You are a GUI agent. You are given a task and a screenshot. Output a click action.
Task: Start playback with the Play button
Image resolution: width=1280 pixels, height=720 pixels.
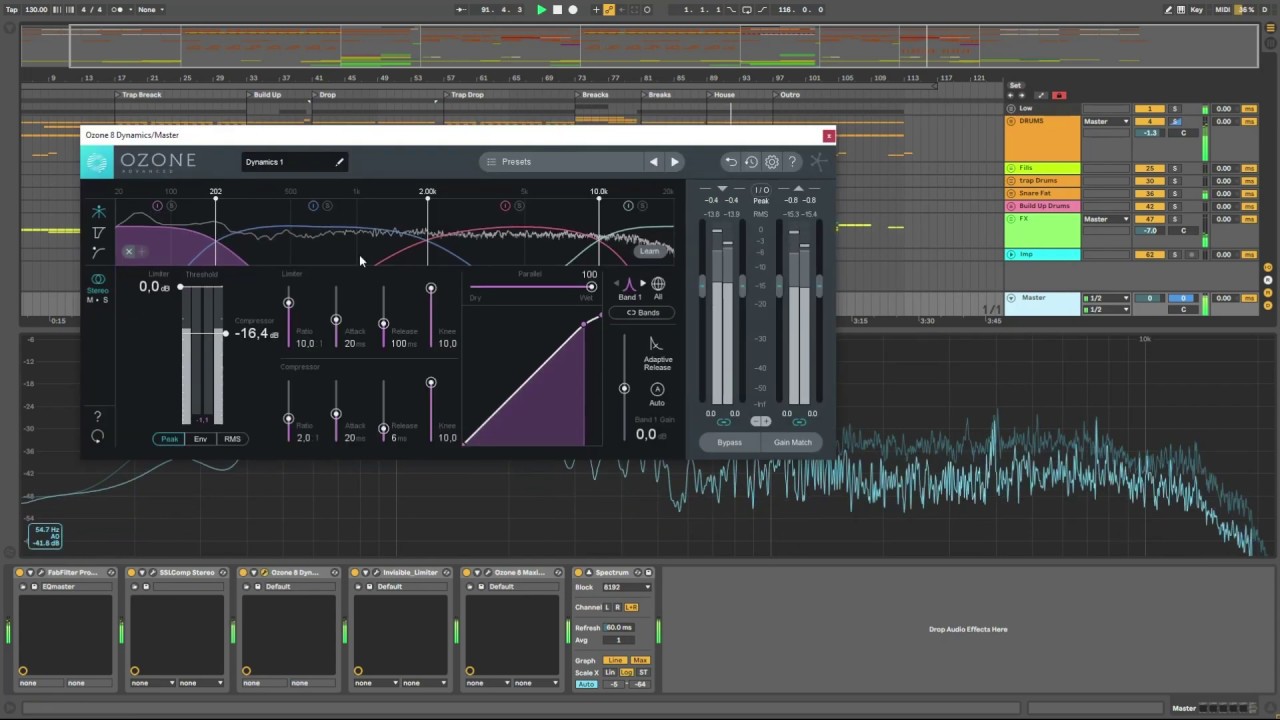(x=542, y=10)
